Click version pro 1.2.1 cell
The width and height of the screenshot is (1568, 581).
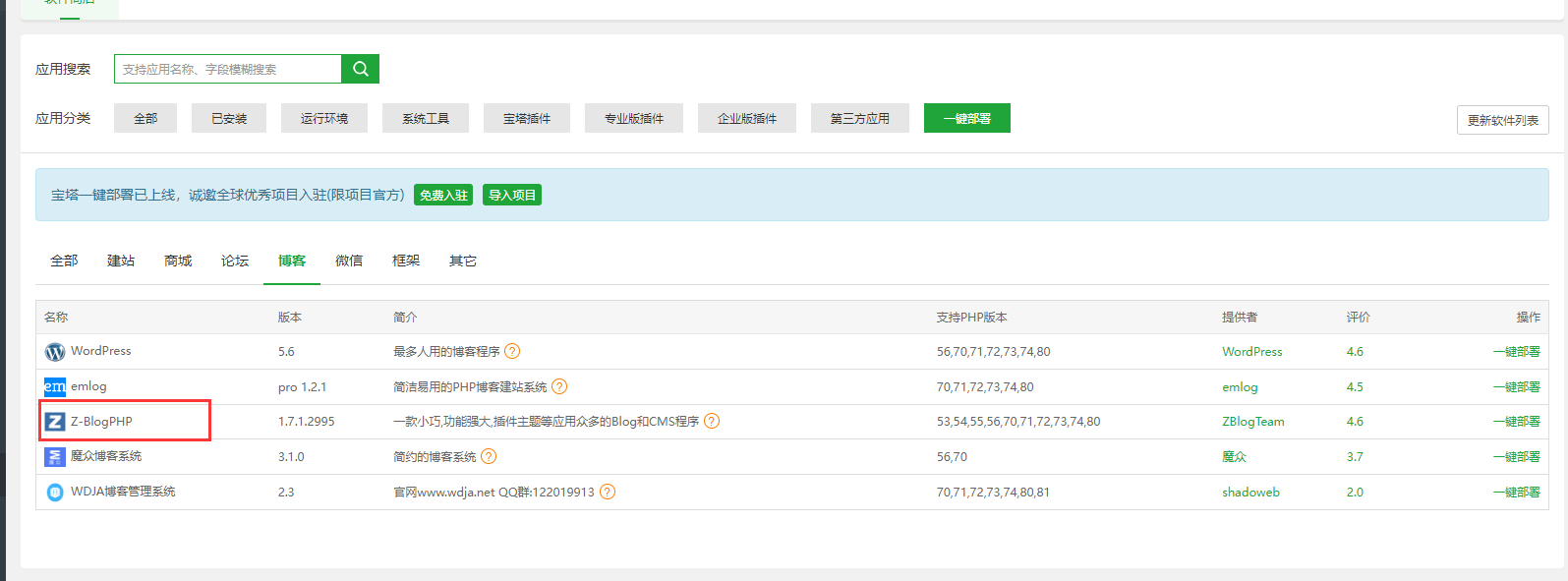[x=302, y=386]
